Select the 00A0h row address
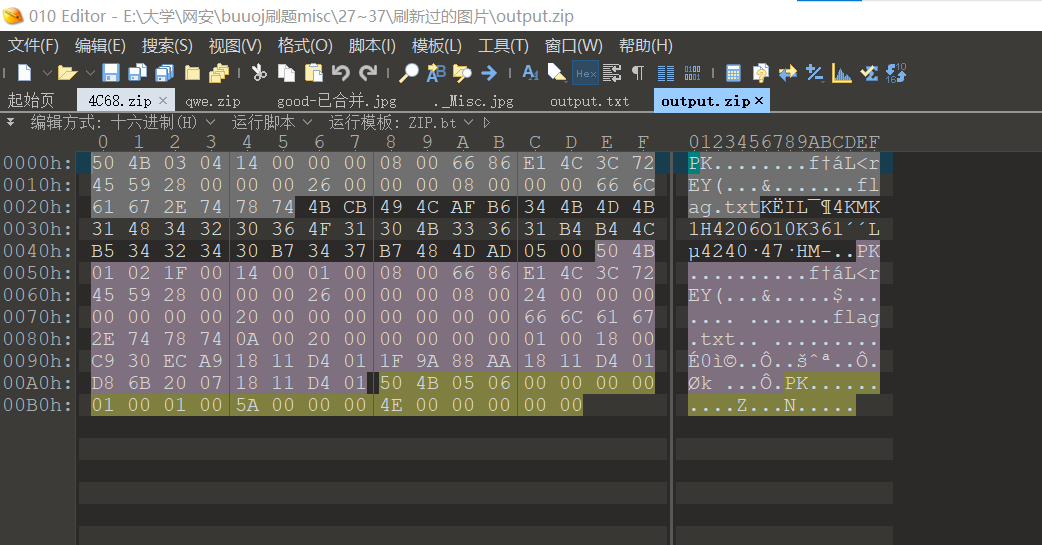This screenshot has height=545, width=1042. coord(37,383)
